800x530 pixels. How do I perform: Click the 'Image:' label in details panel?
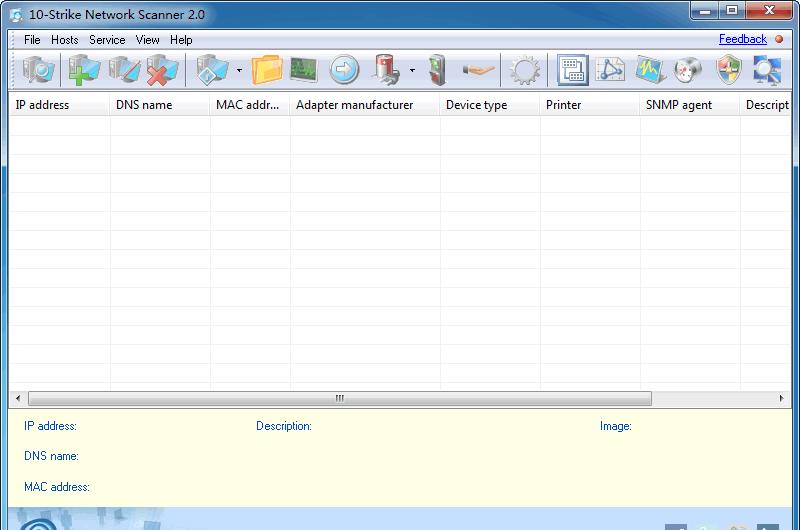coord(616,426)
